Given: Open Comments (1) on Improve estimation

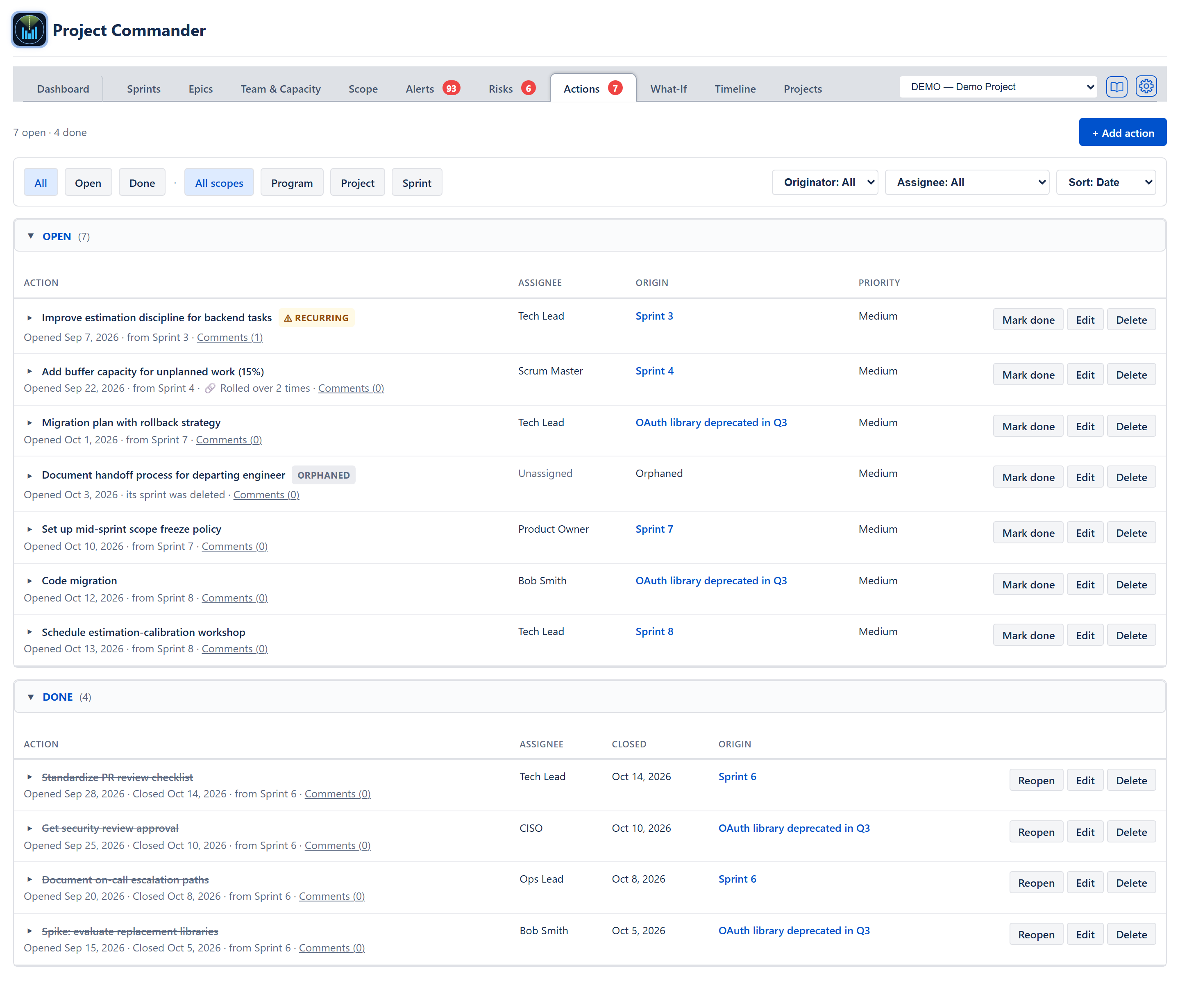Looking at the screenshot, I should (230, 337).
